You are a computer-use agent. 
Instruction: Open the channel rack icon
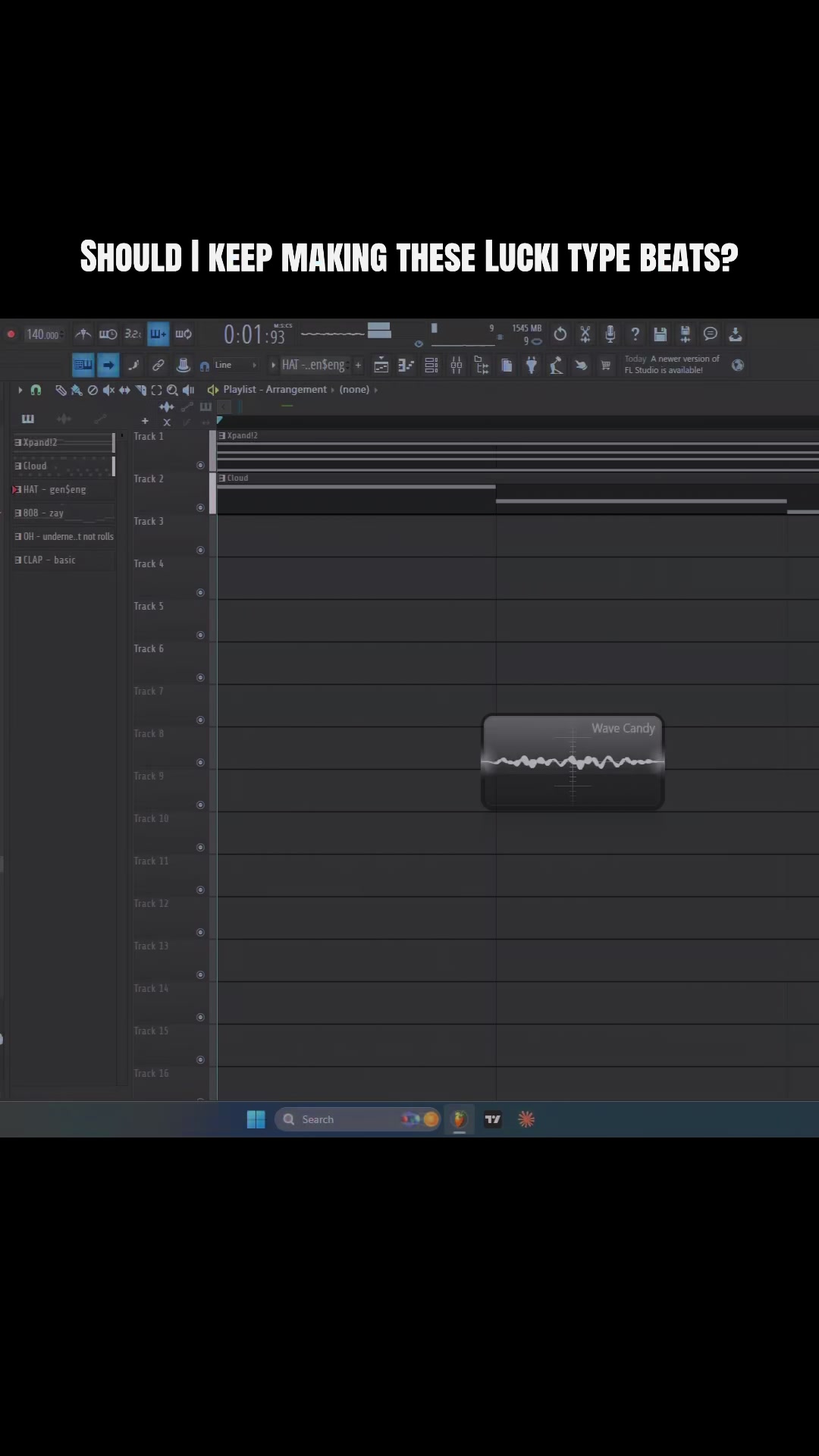(431, 366)
